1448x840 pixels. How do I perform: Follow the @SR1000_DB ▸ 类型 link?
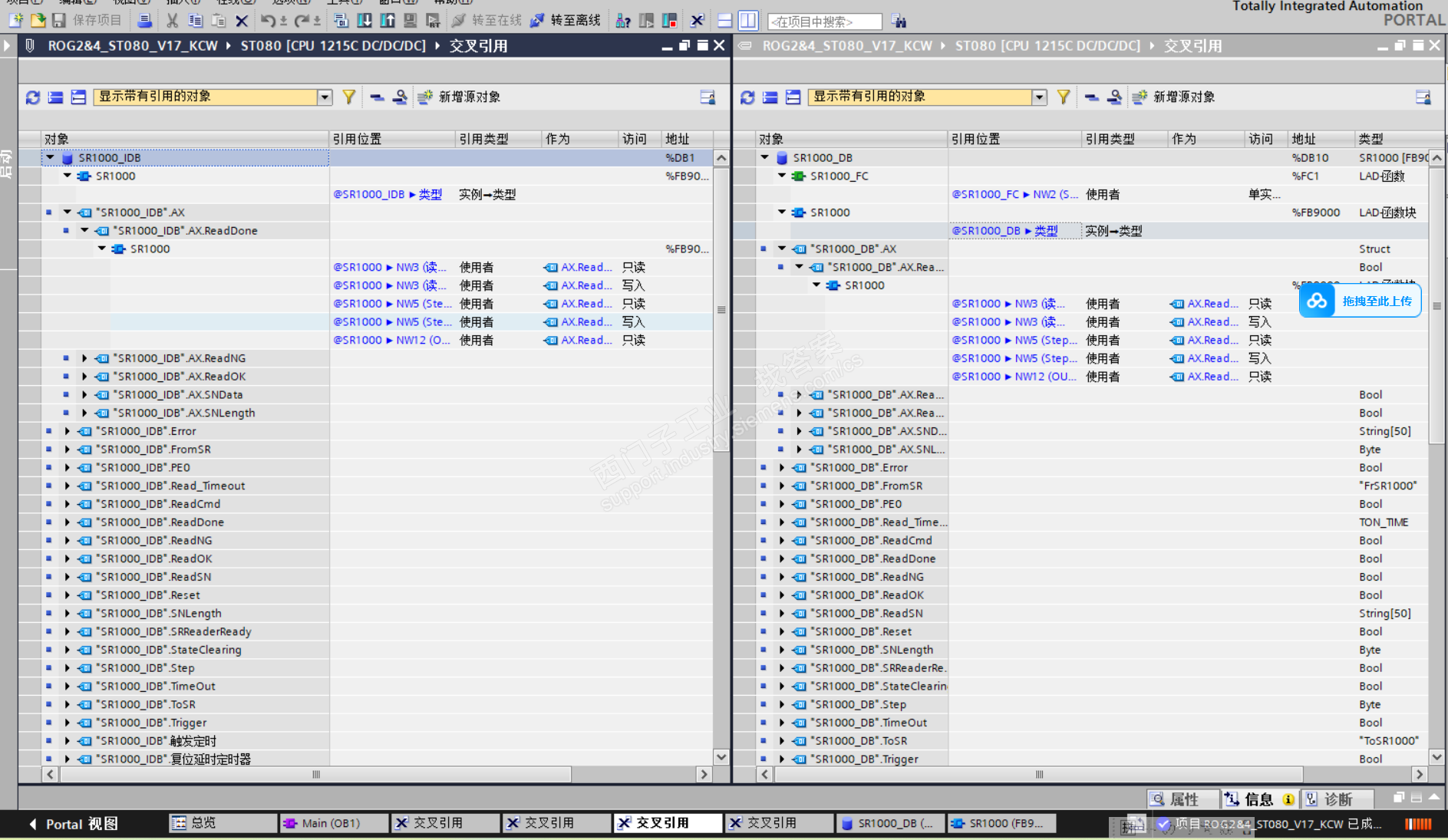pyautogui.click(x=1004, y=231)
